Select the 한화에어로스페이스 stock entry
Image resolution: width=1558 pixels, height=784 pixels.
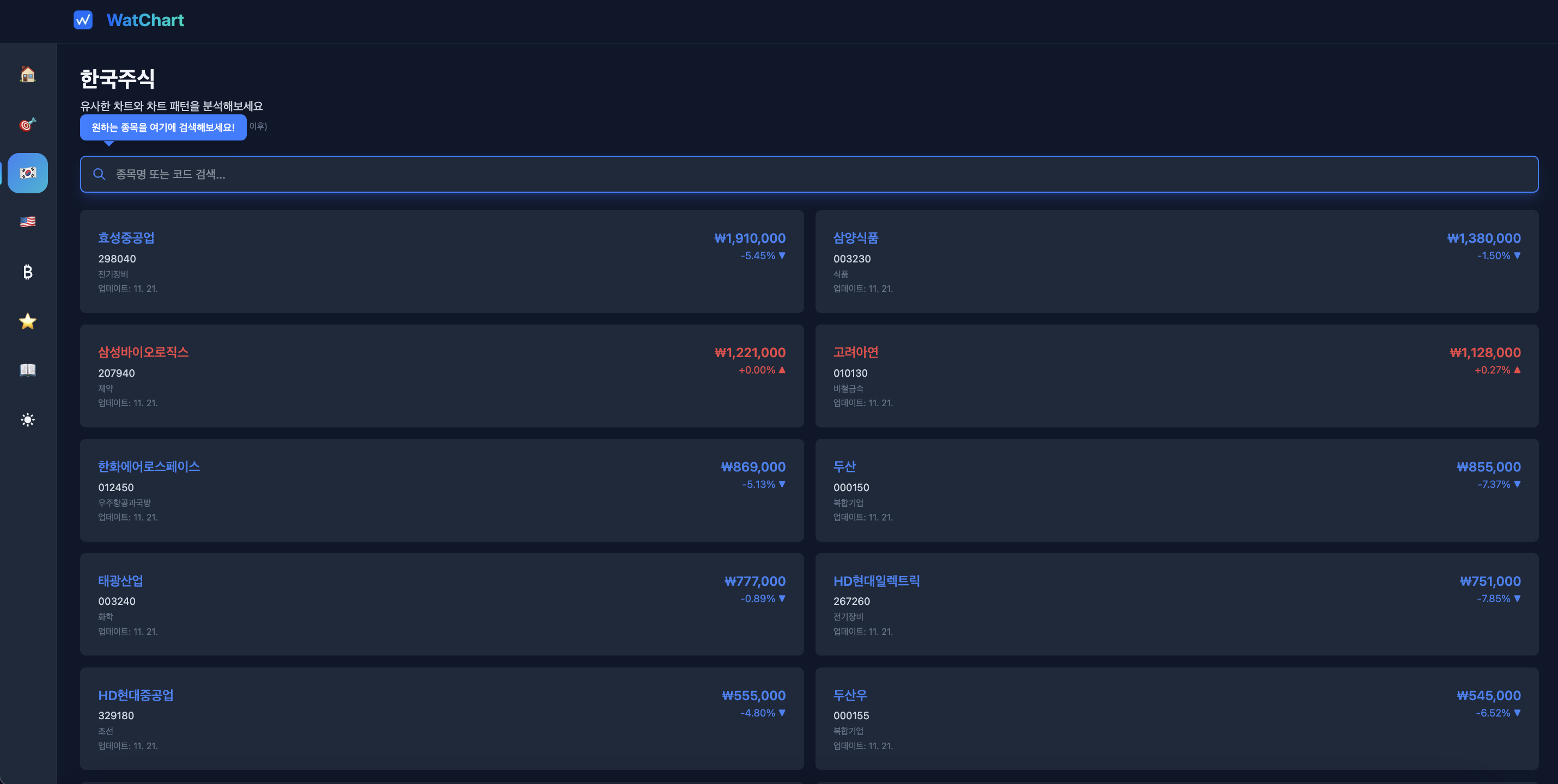[x=149, y=466]
